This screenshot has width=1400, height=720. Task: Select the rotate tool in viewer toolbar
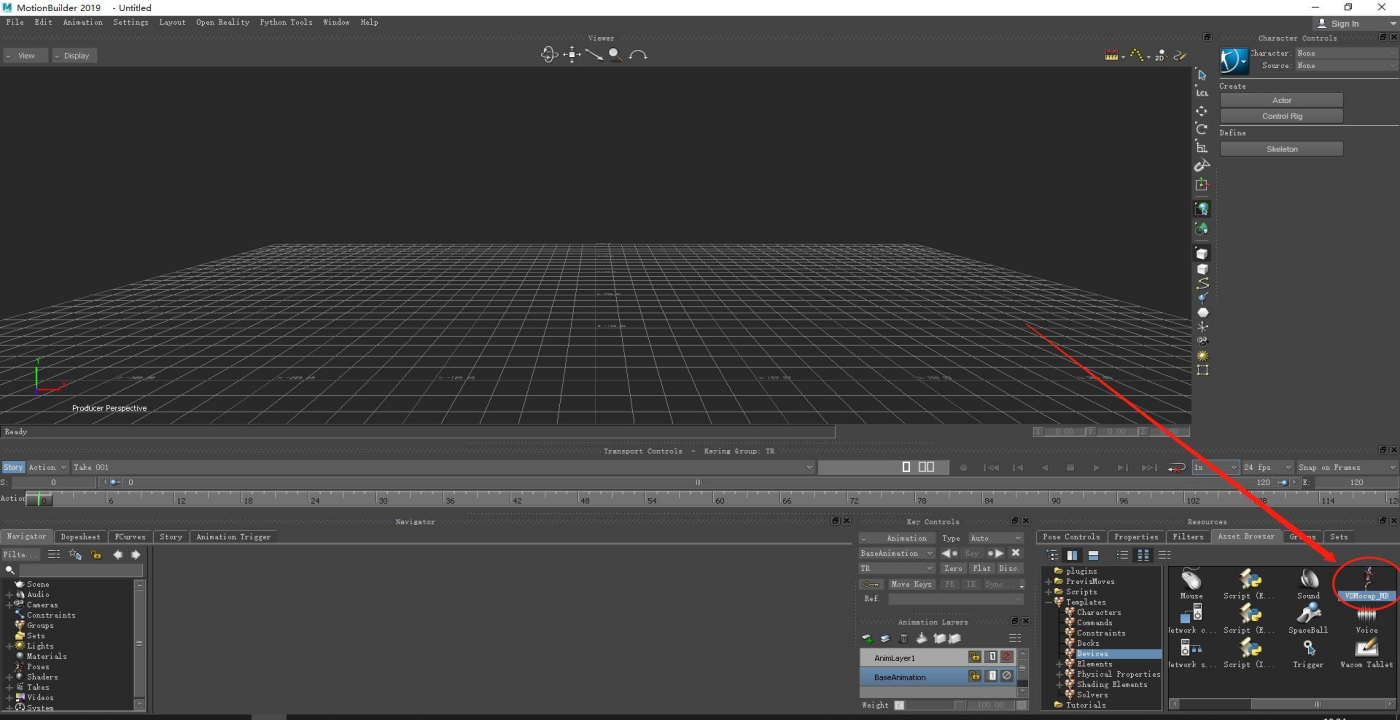coord(1202,129)
